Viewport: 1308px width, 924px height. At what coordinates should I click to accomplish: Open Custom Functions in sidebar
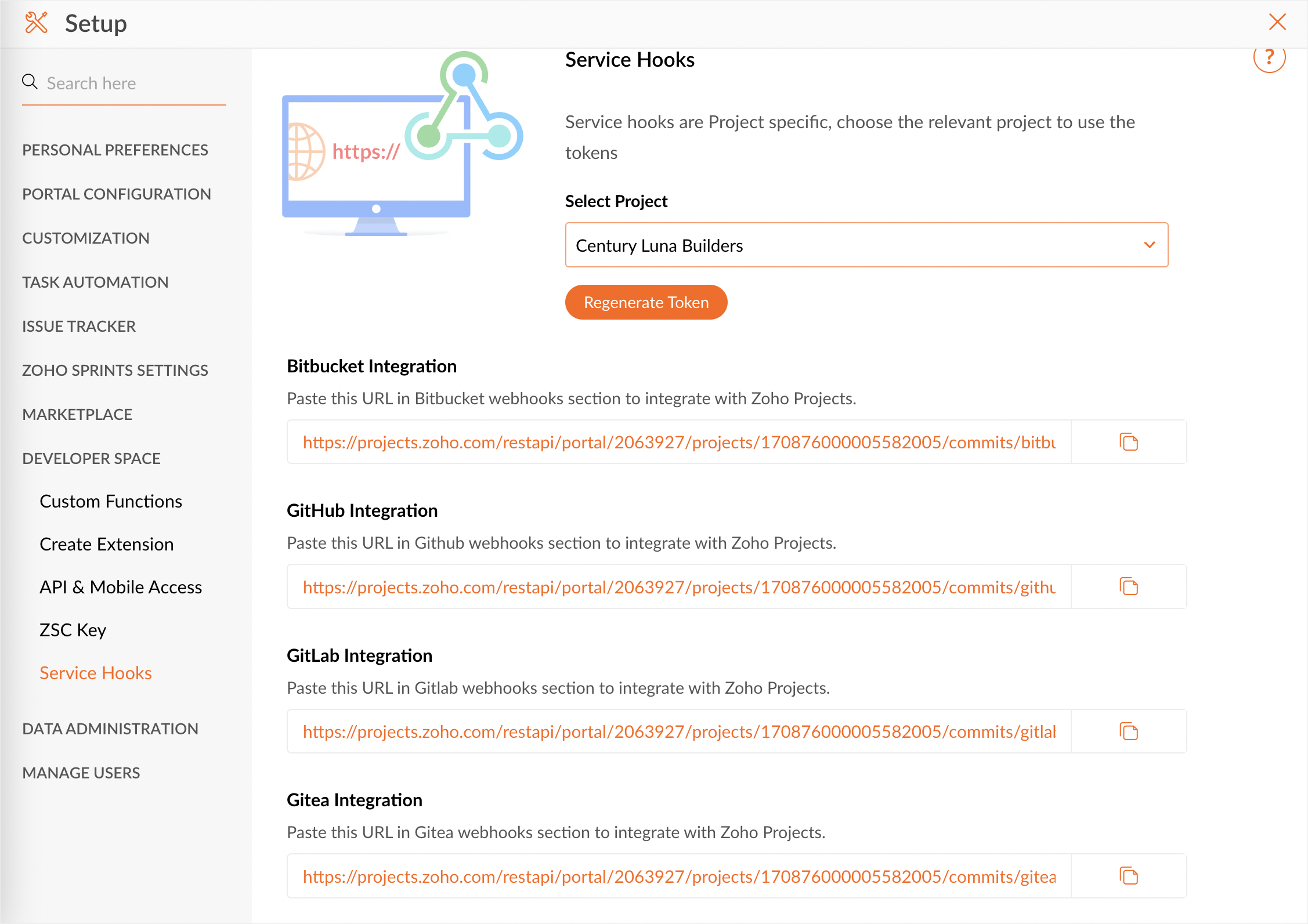(x=110, y=501)
